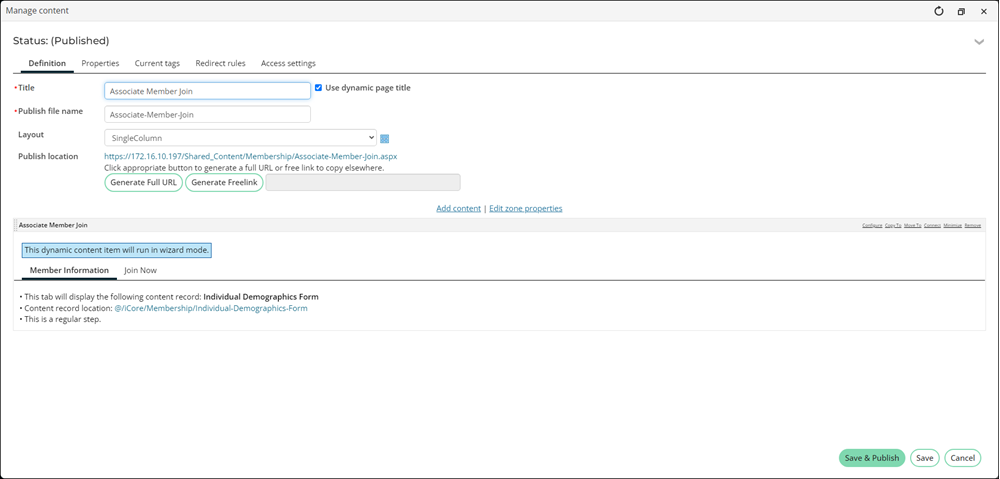
Task: Grab the drag handle beside the Associate Member Join header
Action: coord(15,225)
